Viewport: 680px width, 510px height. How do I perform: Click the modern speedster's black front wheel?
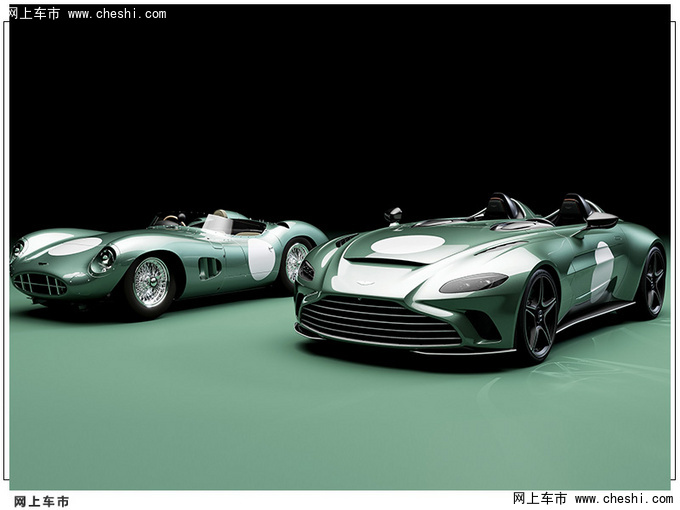(x=538, y=315)
